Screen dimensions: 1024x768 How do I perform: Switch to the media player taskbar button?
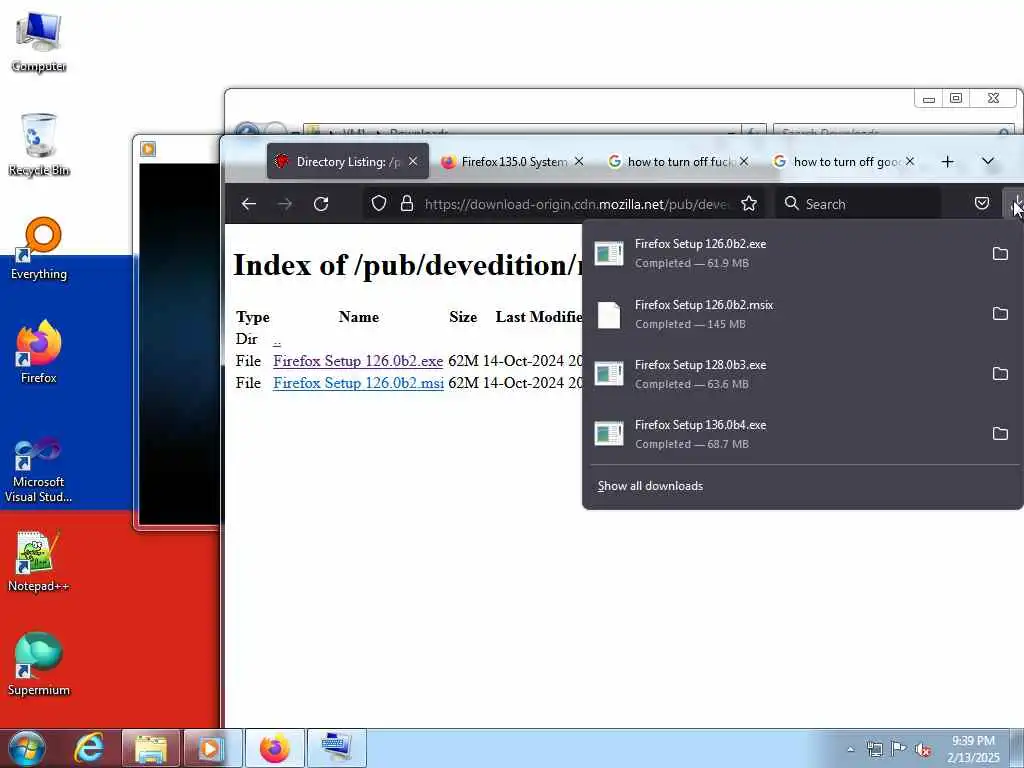pyautogui.click(x=212, y=748)
